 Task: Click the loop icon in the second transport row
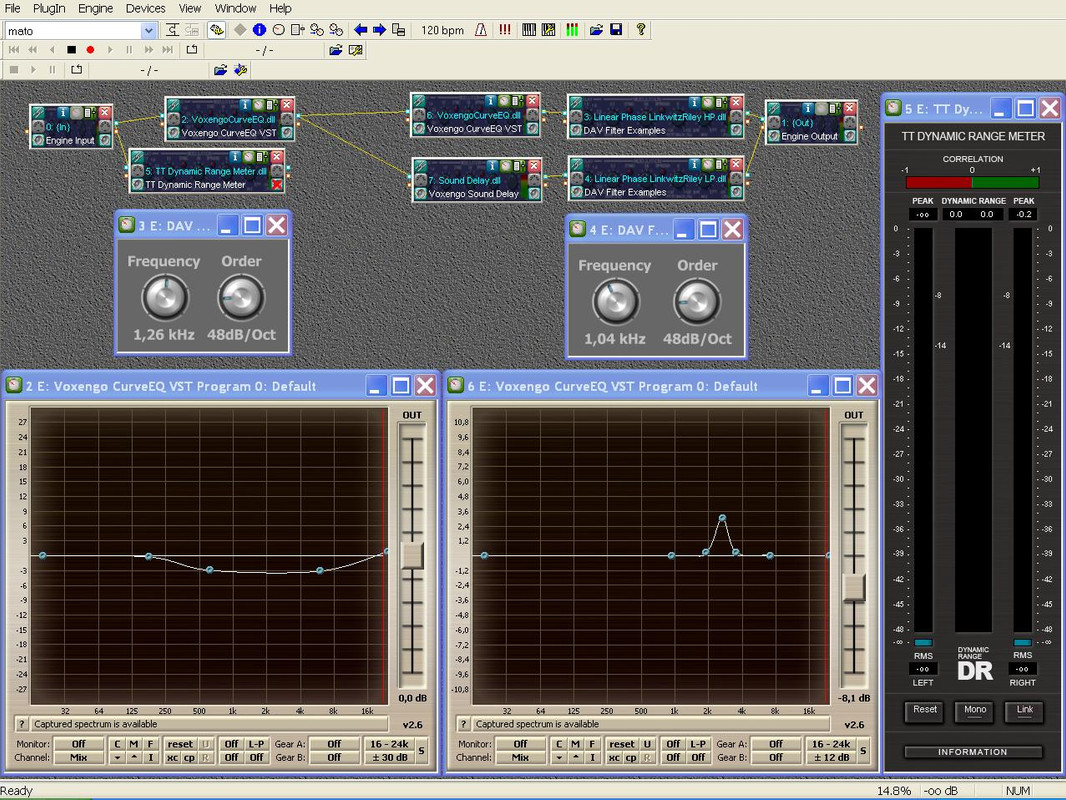click(77, 69)
